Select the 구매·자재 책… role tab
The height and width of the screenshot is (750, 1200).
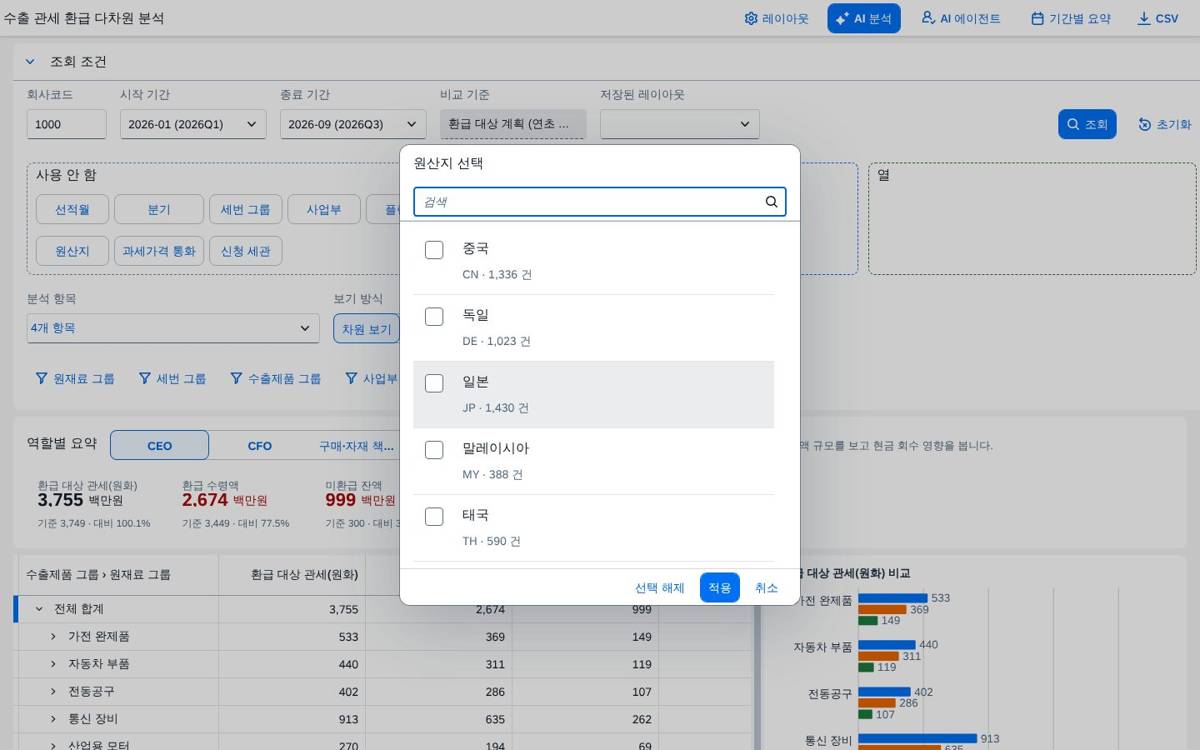coord(356,445)
